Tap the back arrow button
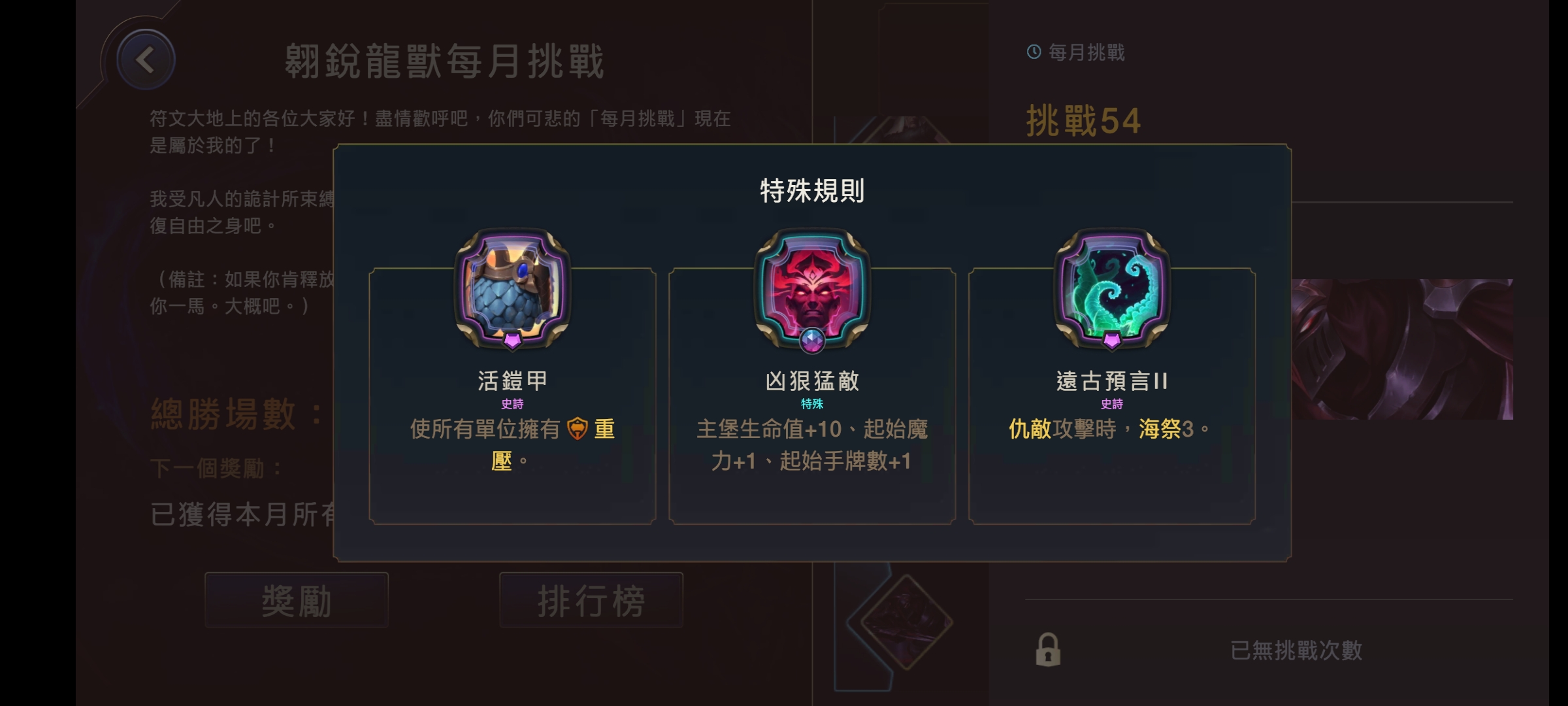1568x706 pixels. (145, 59)
